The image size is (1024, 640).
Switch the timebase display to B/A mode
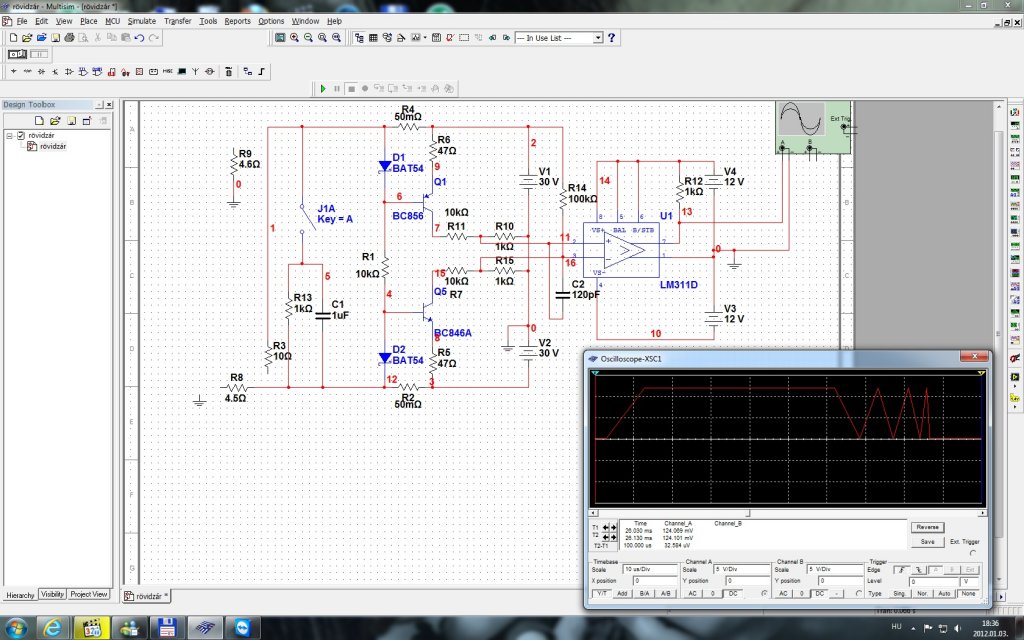click(645, 593)
